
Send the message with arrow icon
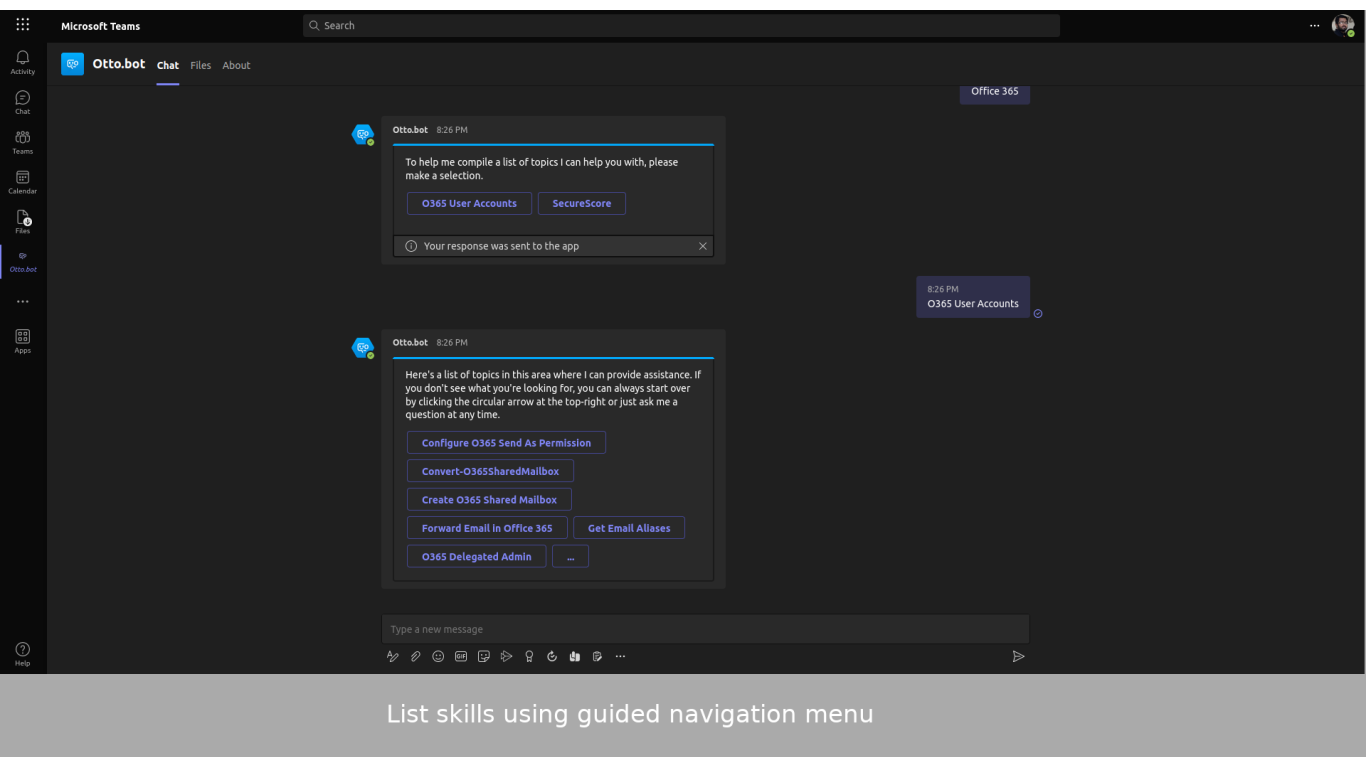point(1018,656)
